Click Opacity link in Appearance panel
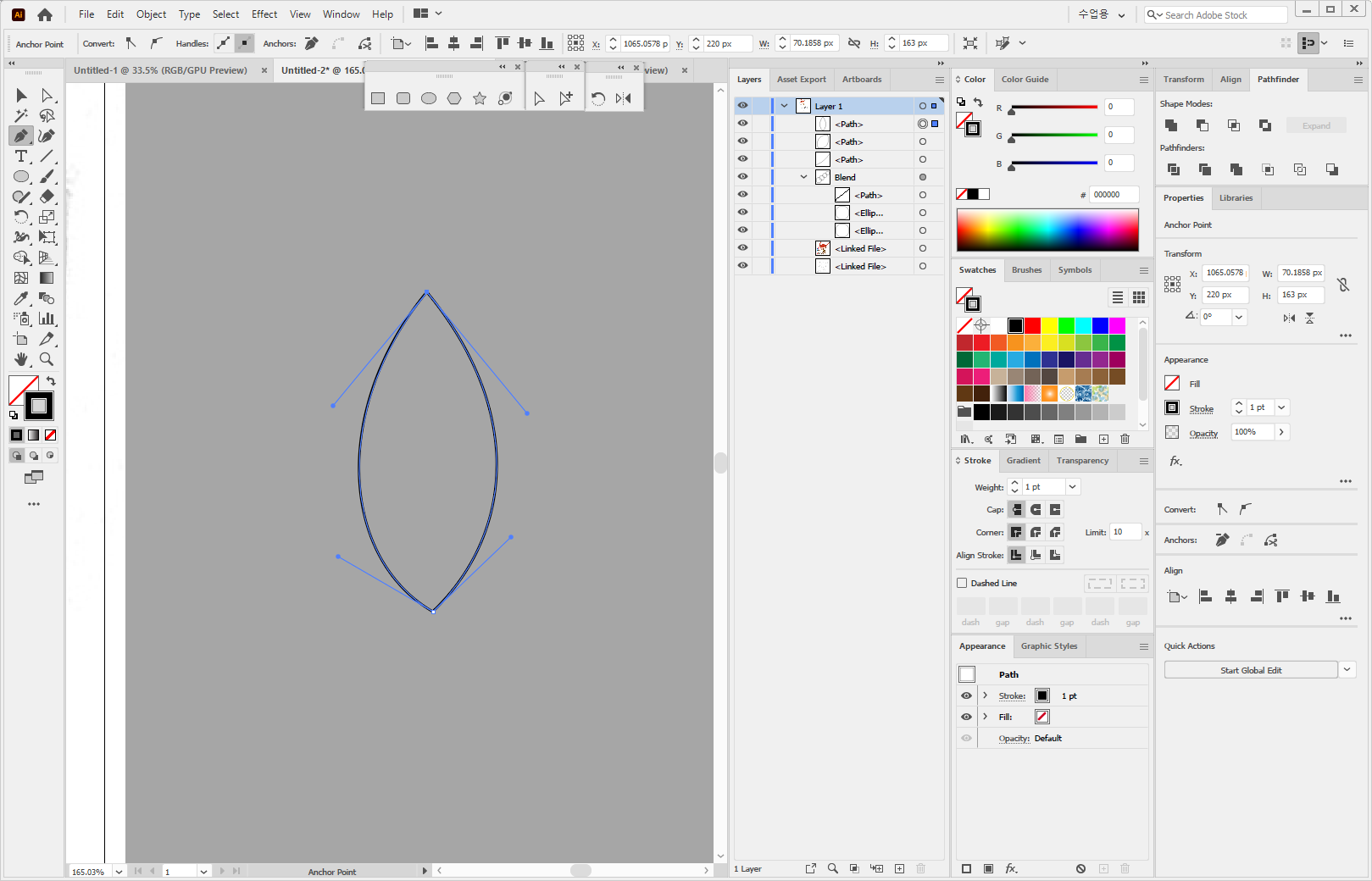Screen dimensions: 1372x881 pos(1014,739)
